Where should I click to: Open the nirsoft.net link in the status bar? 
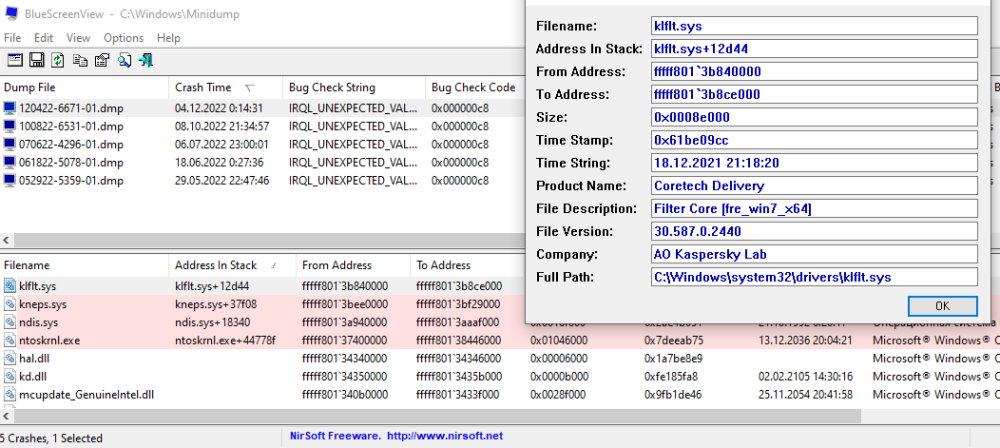(x=444, y=436)
